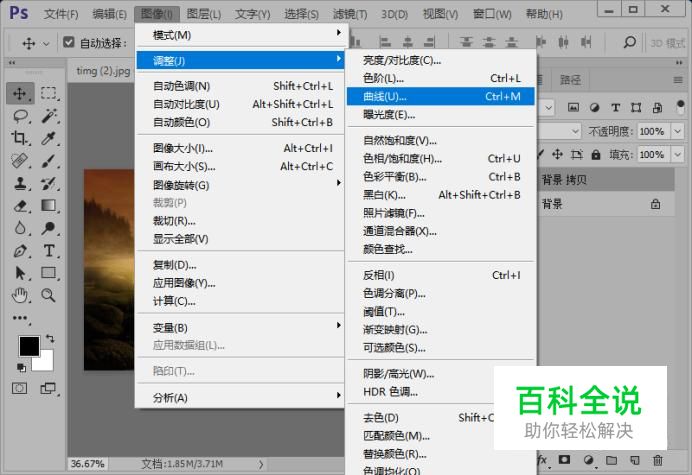Toggle adjustment layer filter

pyautogui.click(x=594, y=107)
